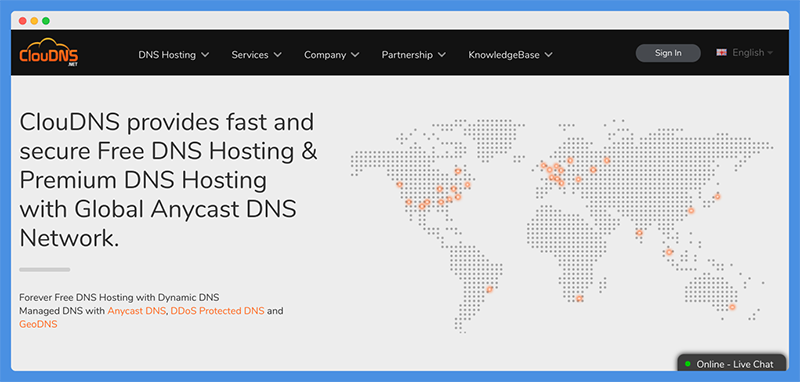
Task: Click the Japan server location marker
Action: (717, 196)
